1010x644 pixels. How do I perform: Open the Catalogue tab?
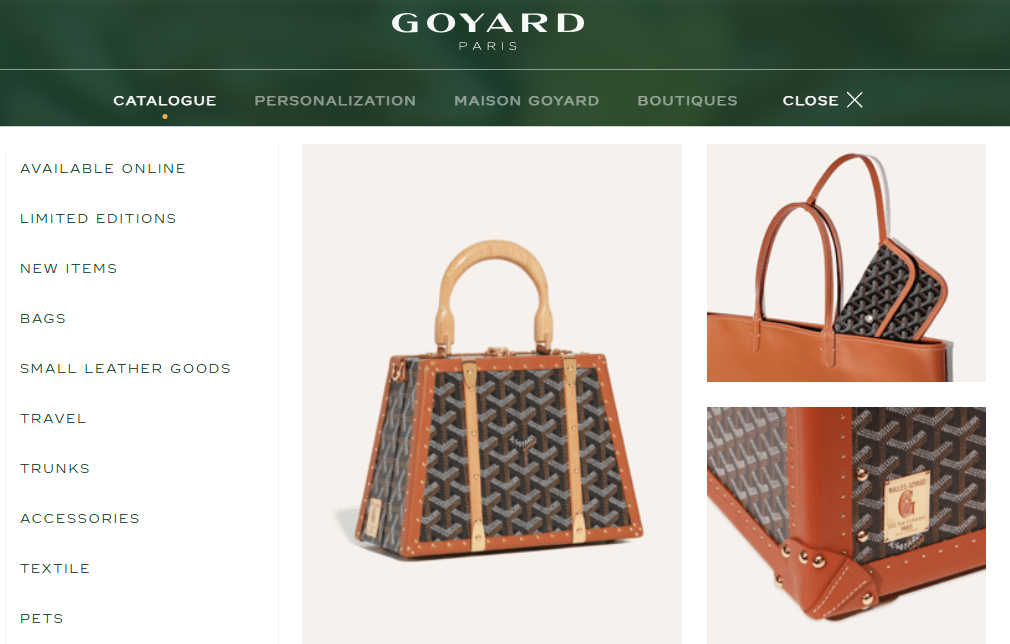(165, 101)
